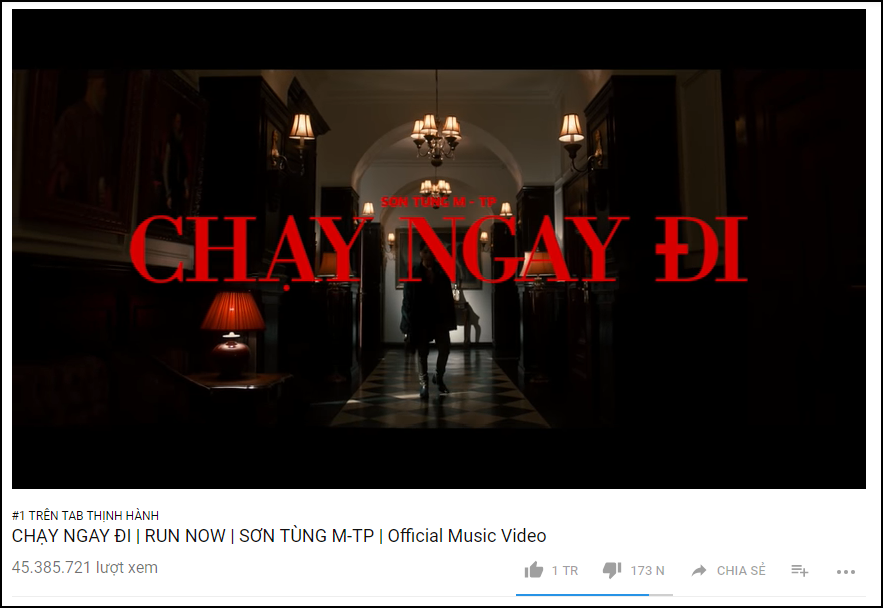Image resolution: width=883 pixels, height=608 pixels.
Task: Open the save to playlist icon
Action: (x=800, y=571)
